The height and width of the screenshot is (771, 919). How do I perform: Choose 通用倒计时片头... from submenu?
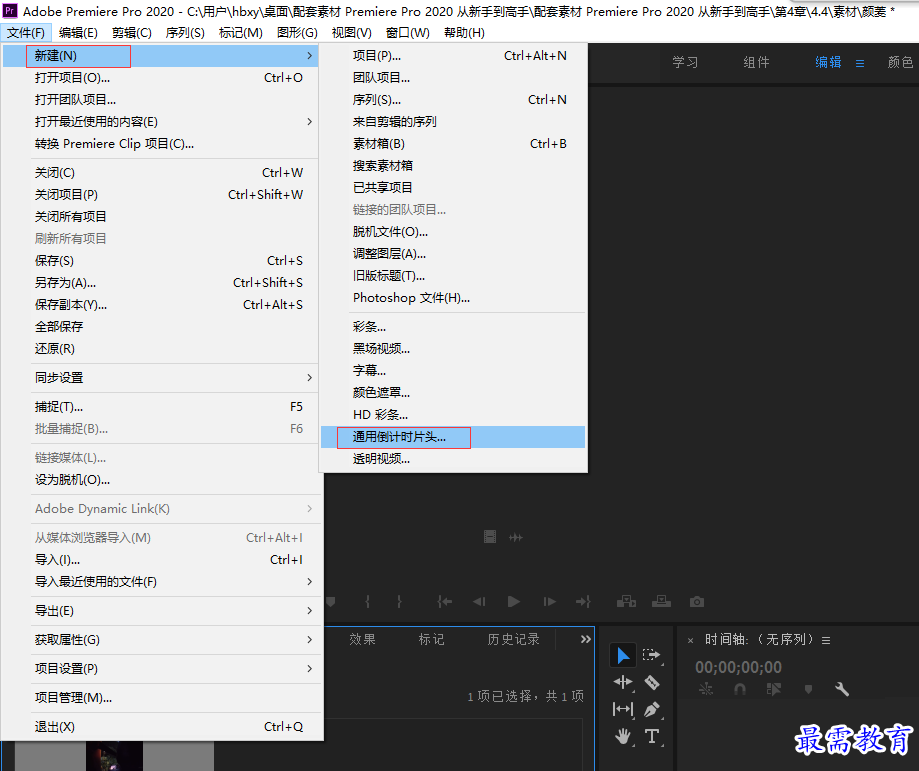point(453,437)
